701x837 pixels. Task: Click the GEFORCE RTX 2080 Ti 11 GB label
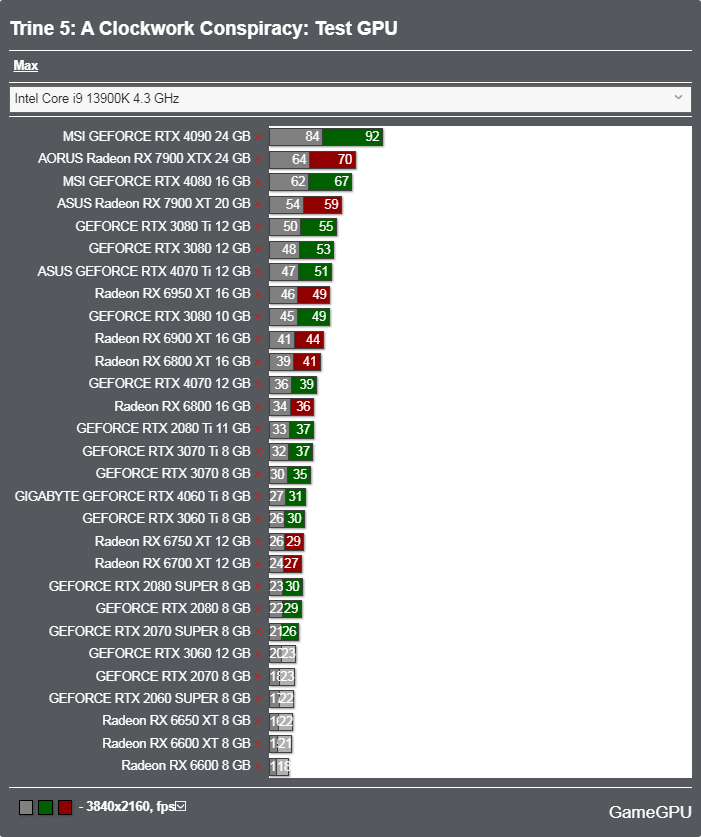click(x=163, y=429)
